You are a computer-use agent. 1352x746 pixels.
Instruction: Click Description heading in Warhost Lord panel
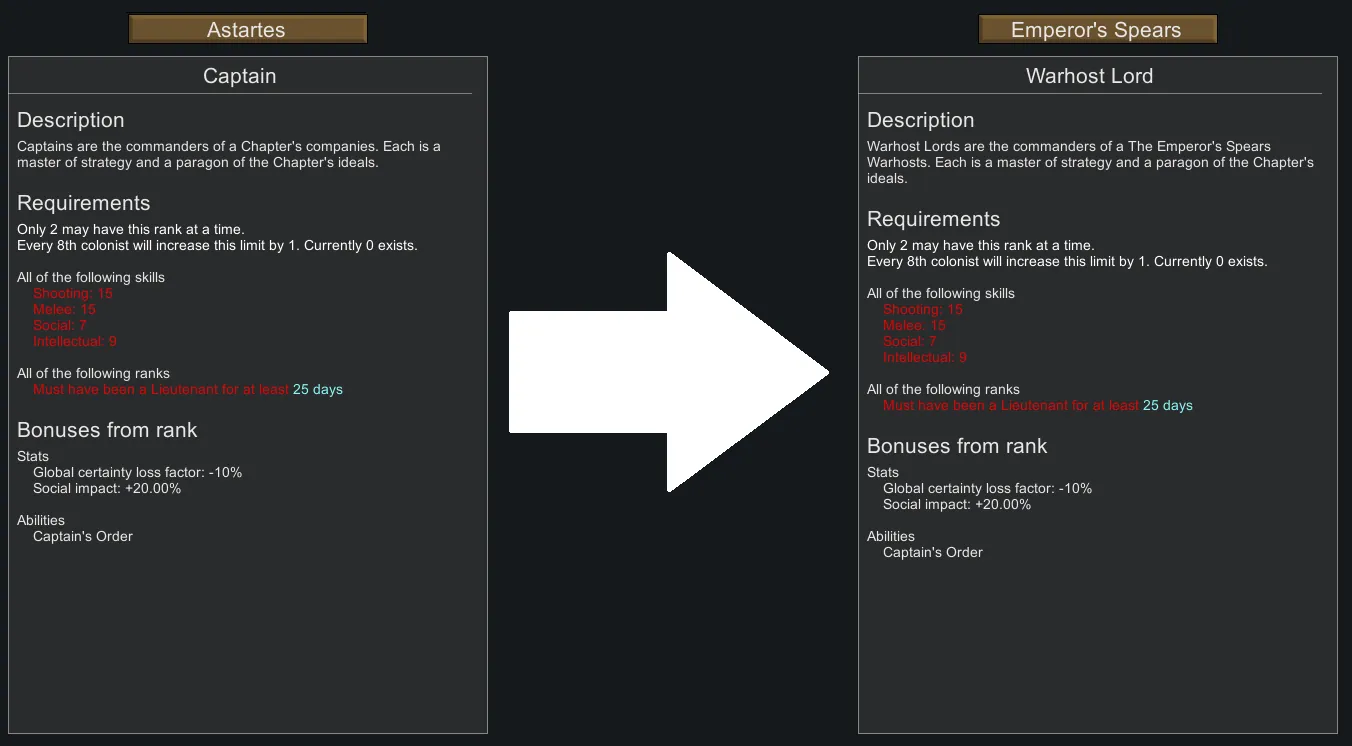[x=920, y=120]
